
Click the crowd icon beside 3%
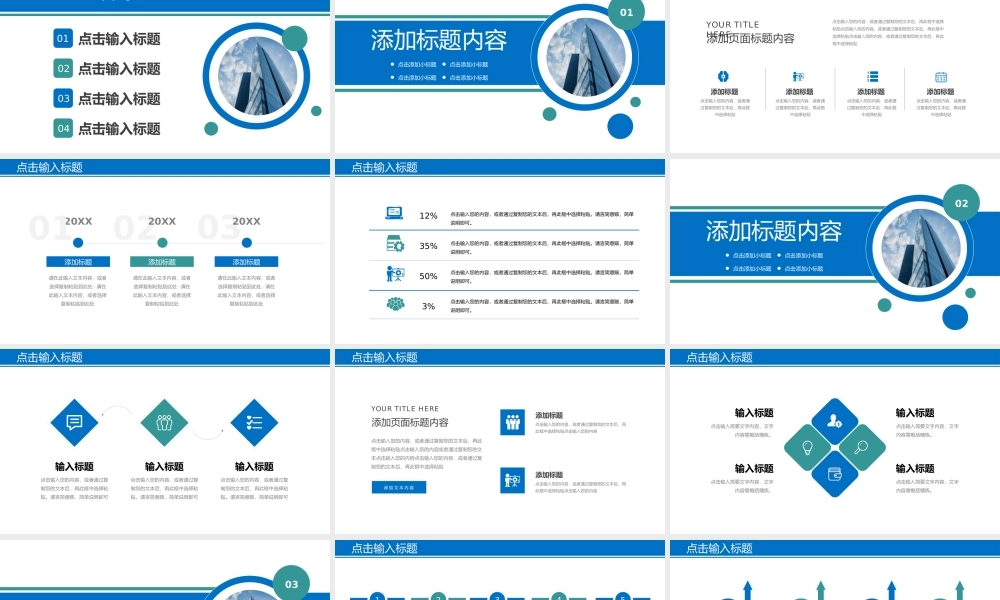pos(395,304)
